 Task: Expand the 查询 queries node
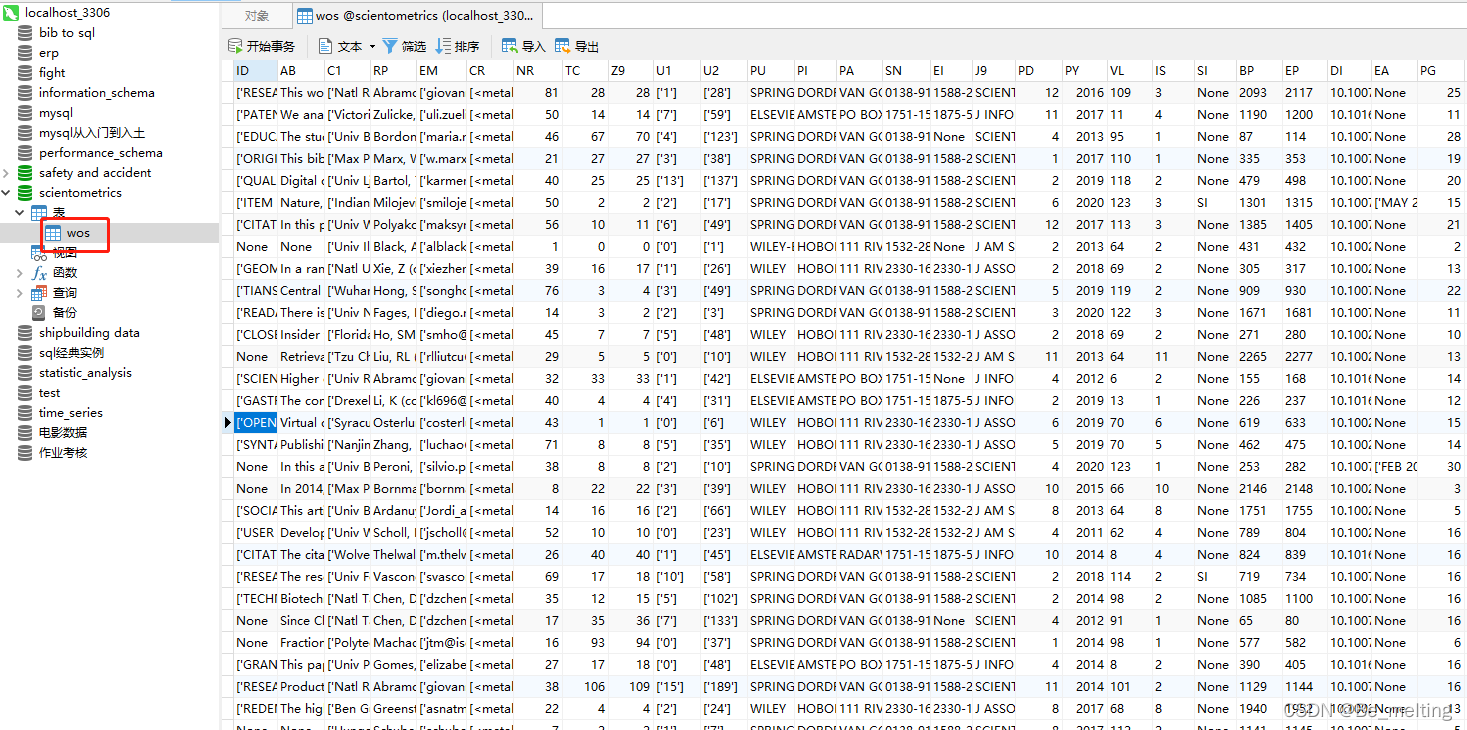pos(21,293)
